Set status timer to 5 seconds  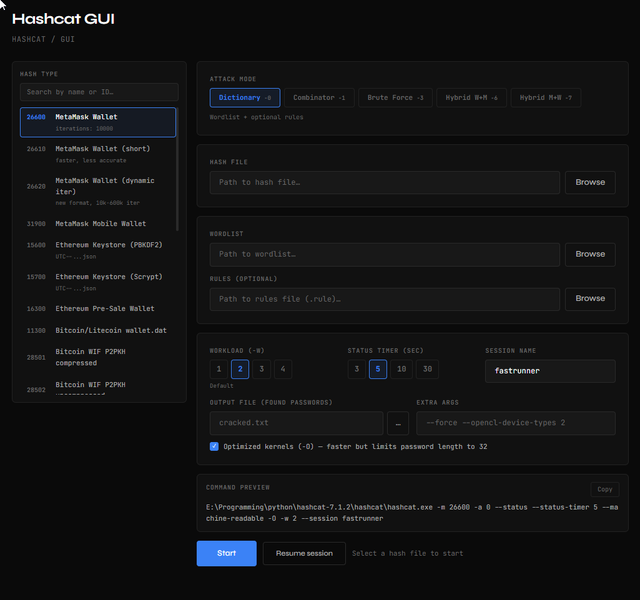point(378,369)
